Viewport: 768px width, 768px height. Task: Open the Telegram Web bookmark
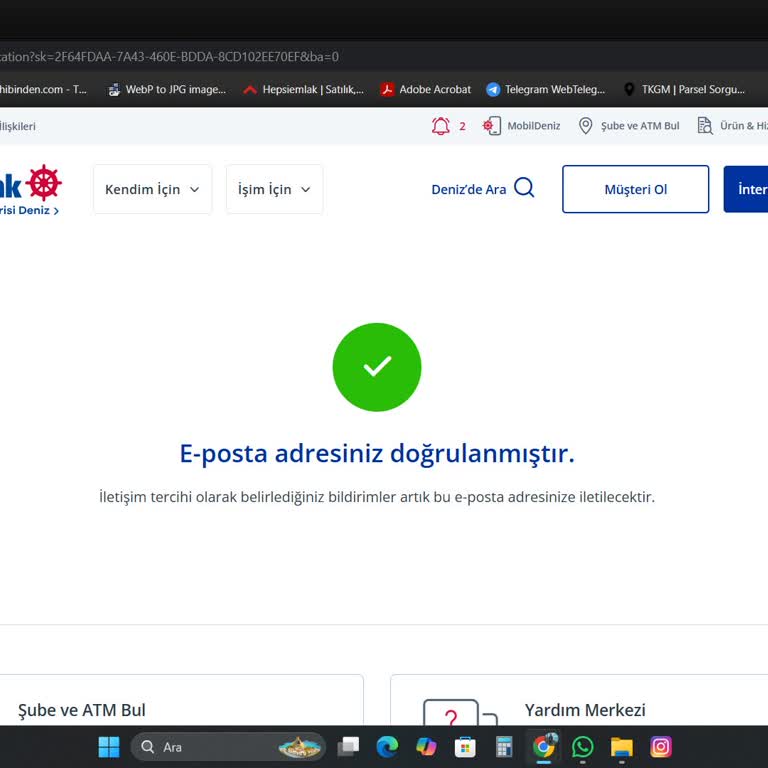click(x=546, y=90)
